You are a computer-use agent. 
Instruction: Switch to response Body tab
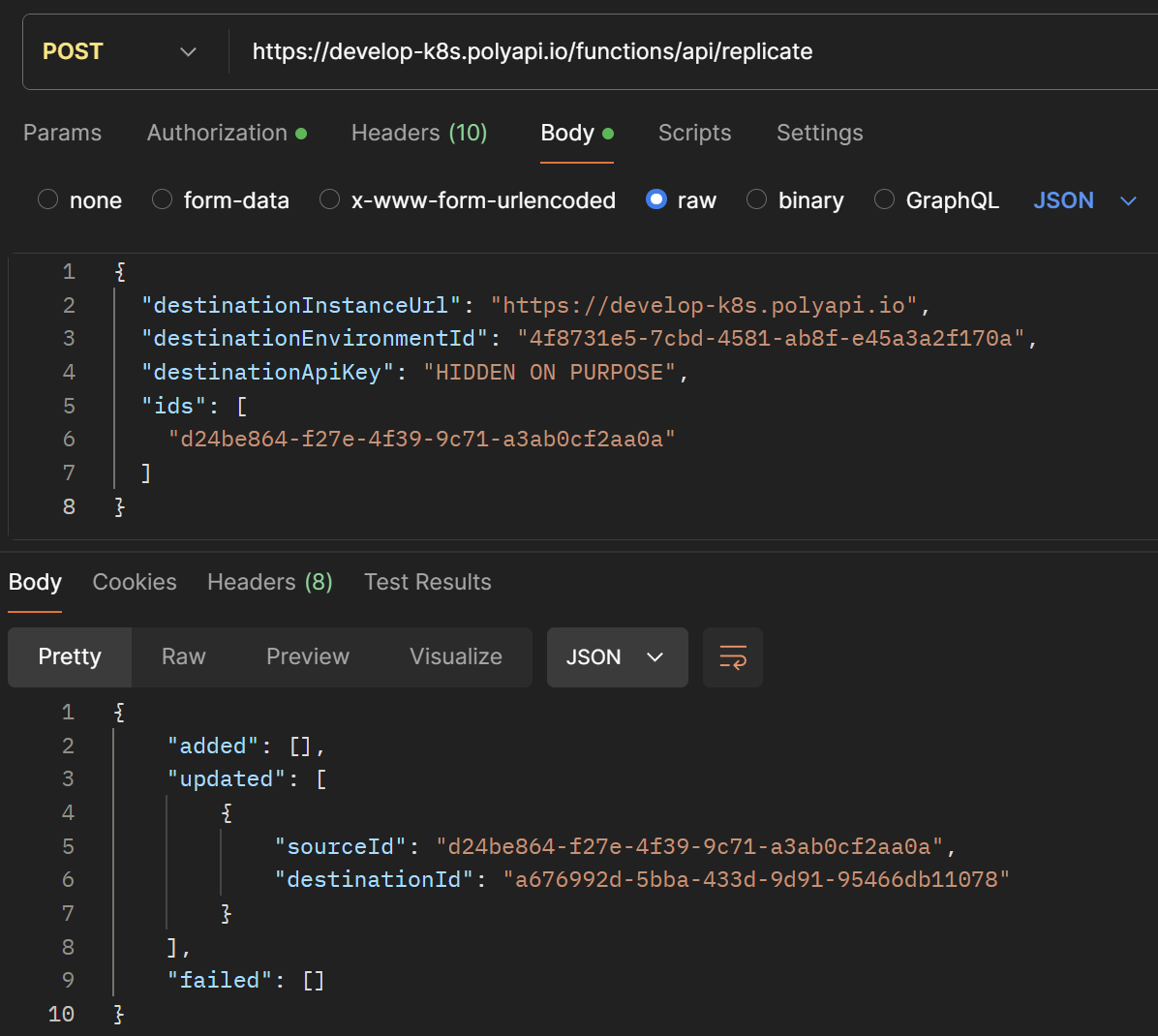click(35, 582)
